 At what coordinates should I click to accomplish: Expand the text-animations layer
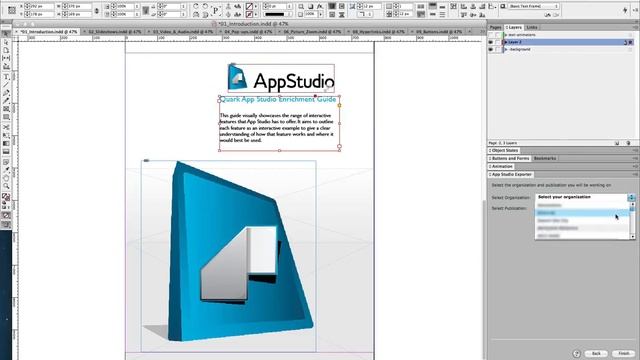[506, 35]
